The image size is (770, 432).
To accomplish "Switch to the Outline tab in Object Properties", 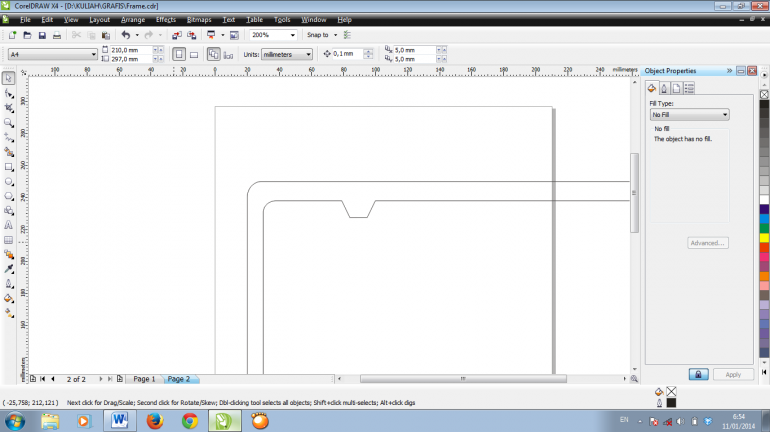I will [664, 88].
